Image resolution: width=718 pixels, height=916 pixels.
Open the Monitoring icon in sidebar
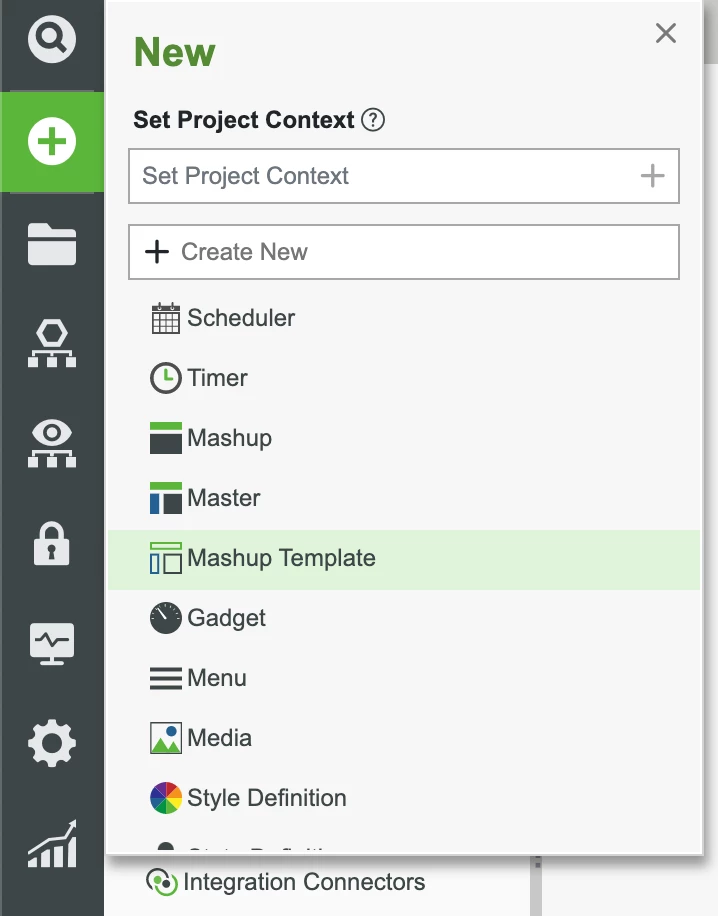tap(51, 643)
